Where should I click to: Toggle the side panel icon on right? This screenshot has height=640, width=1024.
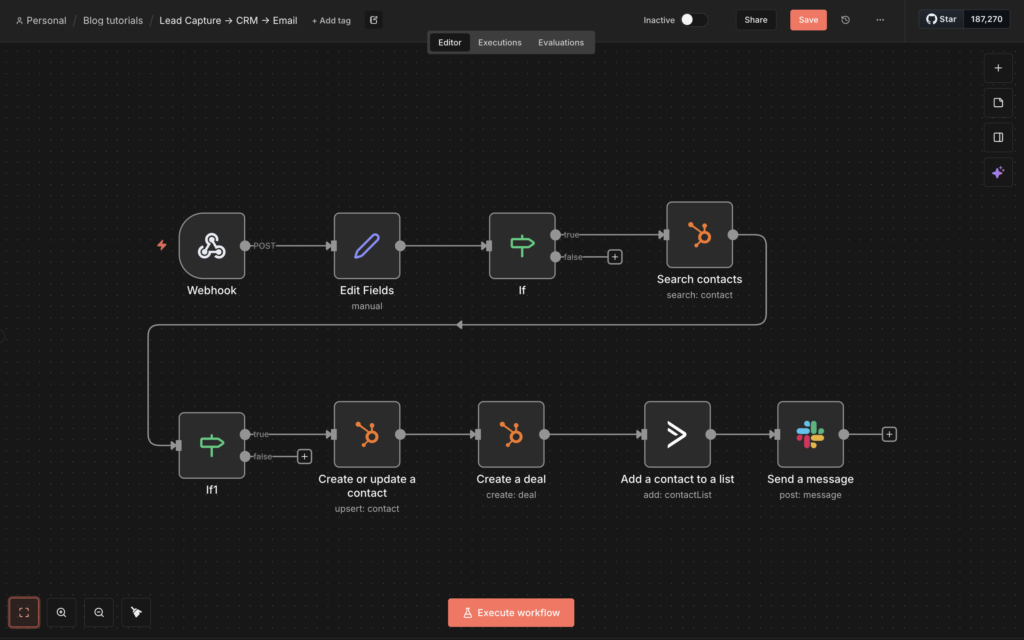(x=998, y=137)
